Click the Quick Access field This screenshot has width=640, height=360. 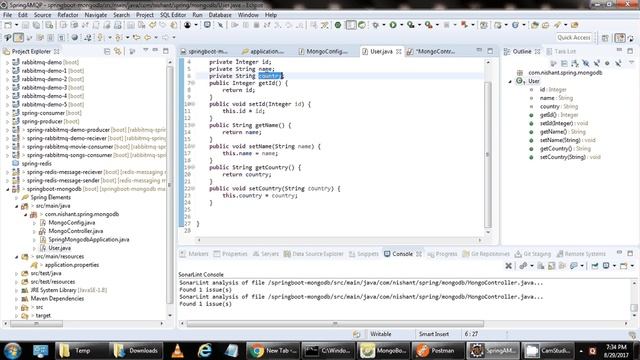[573, 38]
